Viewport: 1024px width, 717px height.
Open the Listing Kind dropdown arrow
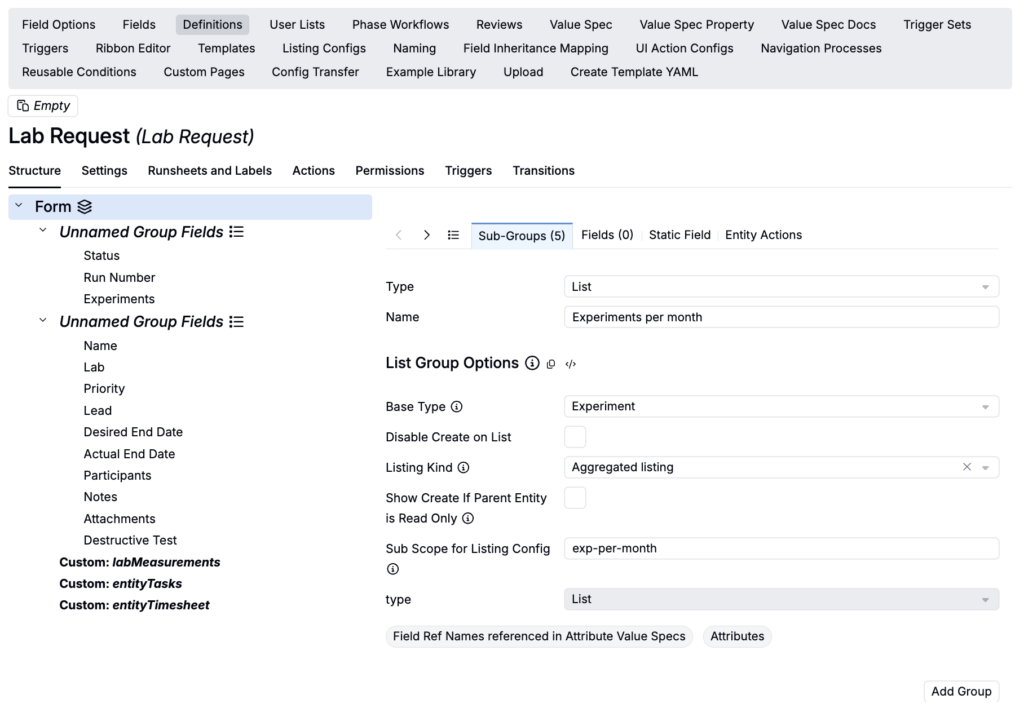pos(985,468)
